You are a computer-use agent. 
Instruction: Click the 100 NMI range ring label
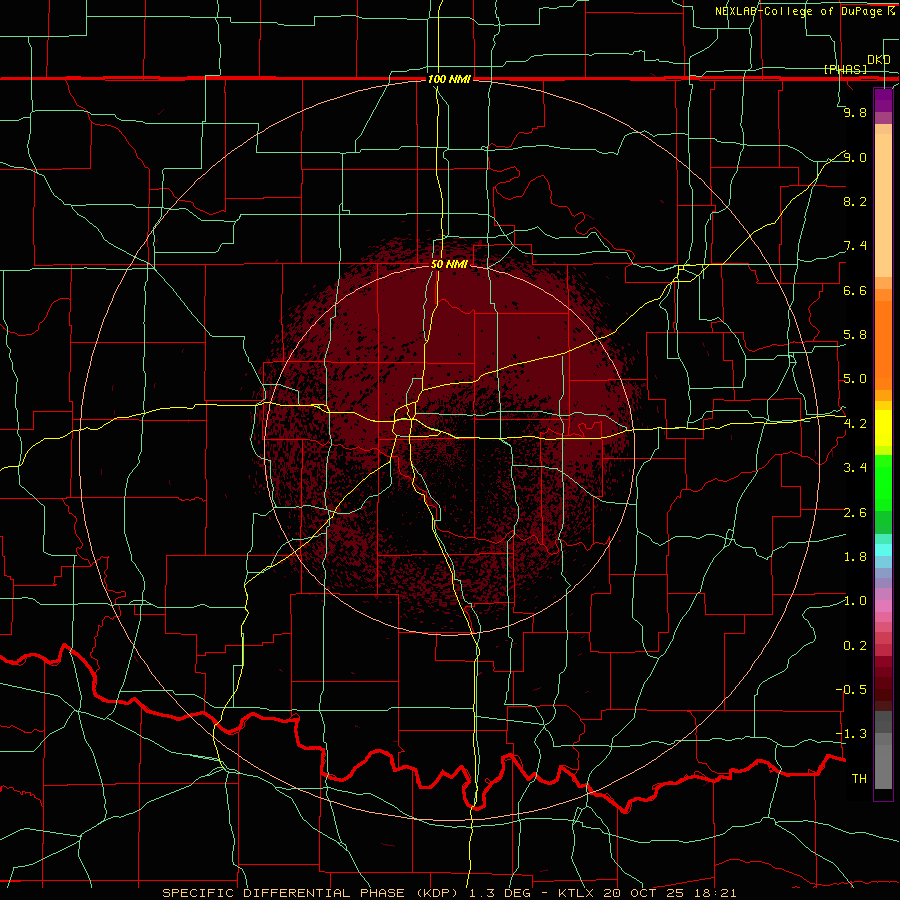[x=449, y=79]
